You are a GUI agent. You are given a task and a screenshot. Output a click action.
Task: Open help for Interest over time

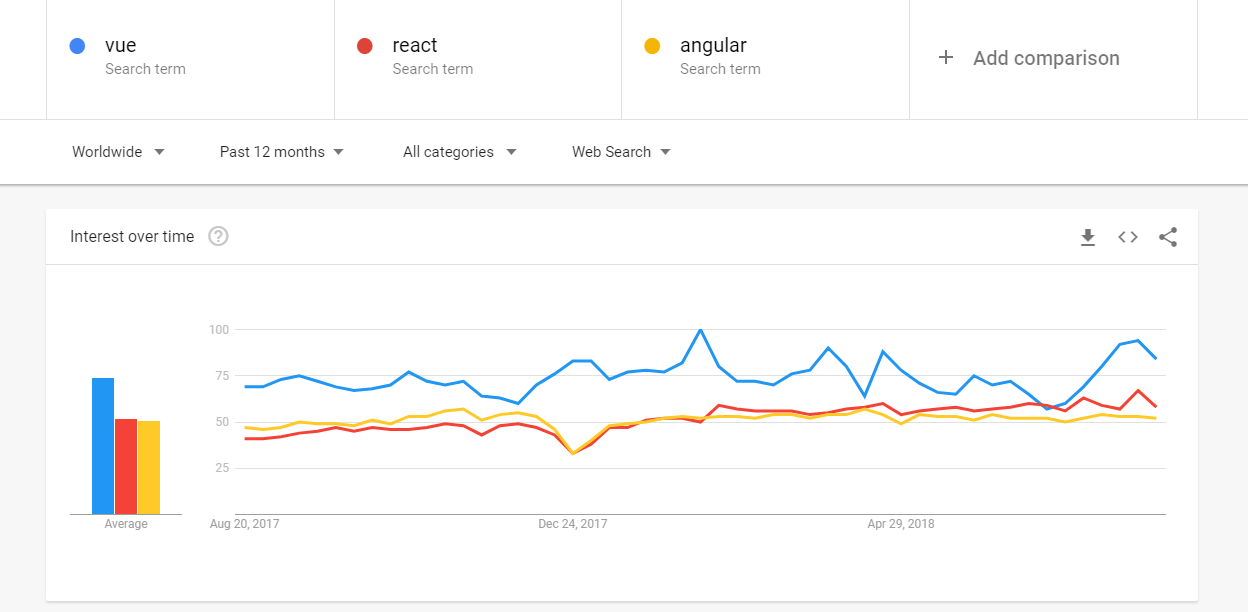pyautogui.click(x=218, y=237)
